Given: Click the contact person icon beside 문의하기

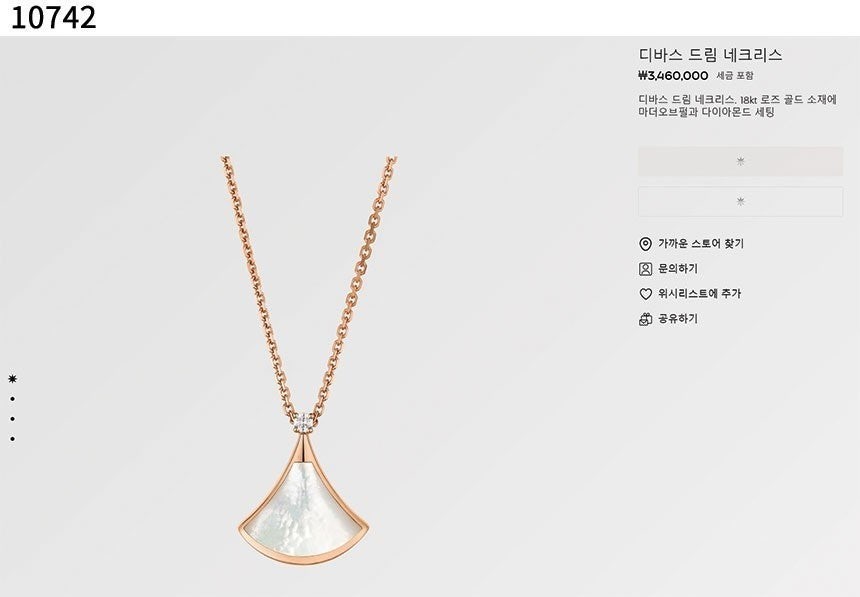Looking at the screenshot, I should (x=646, y=269).
